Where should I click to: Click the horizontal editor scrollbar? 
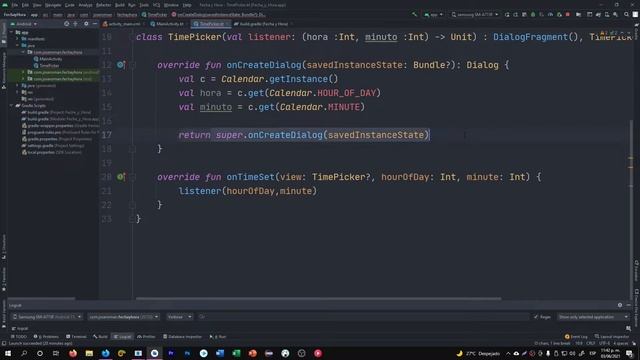click(318, 299)
